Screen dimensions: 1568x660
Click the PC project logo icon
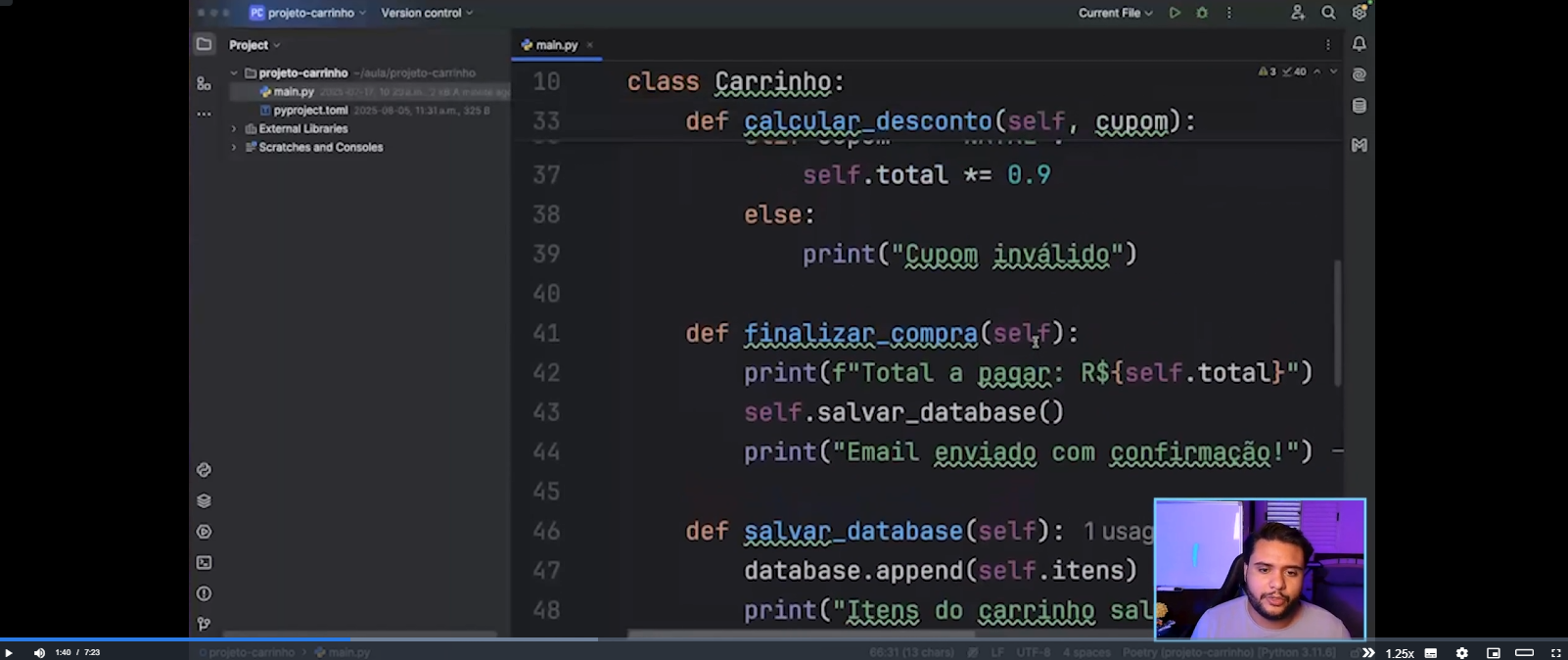point(256,13)
